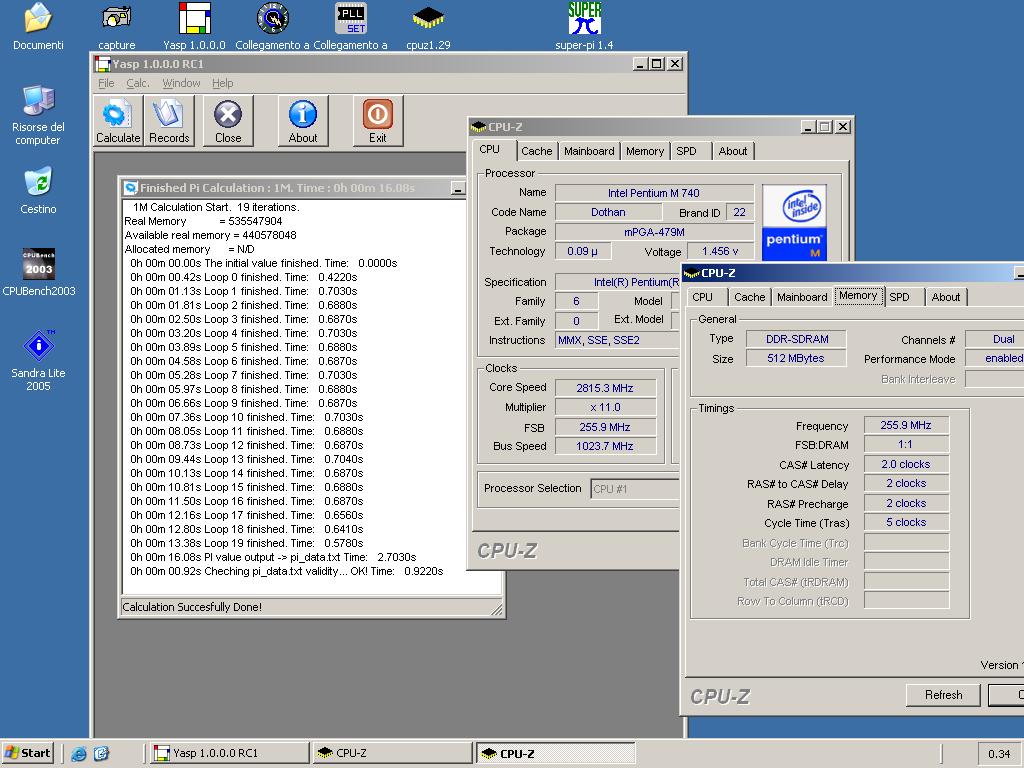Viewport: 1024px width, 768px height.
Task: Open the Help menu in Yasp
Action: pyautogui.click(x=222, y=83)
